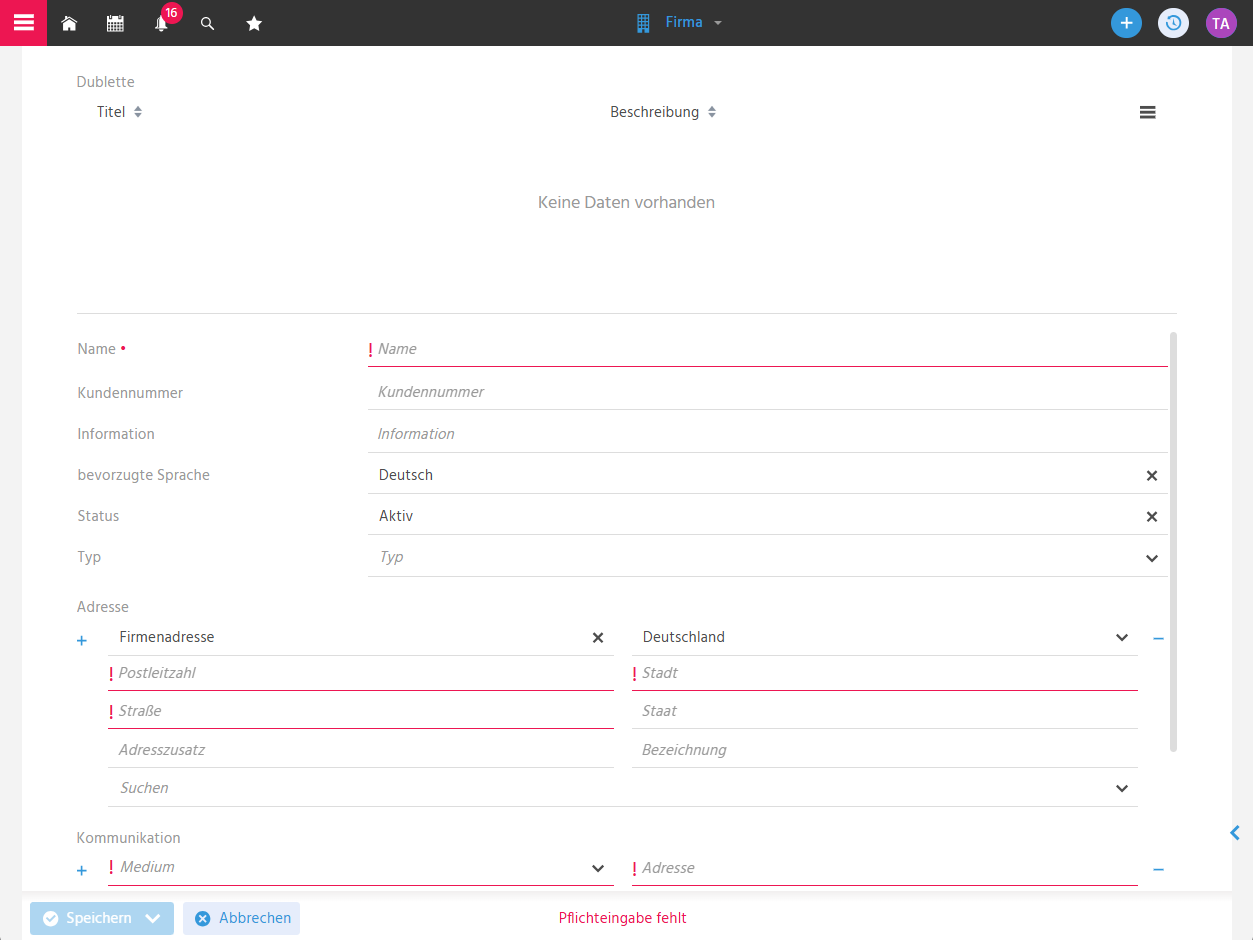Screen dimensions: 1253x940
Task: Open the TA user avatar menu
Action: 1221,23
